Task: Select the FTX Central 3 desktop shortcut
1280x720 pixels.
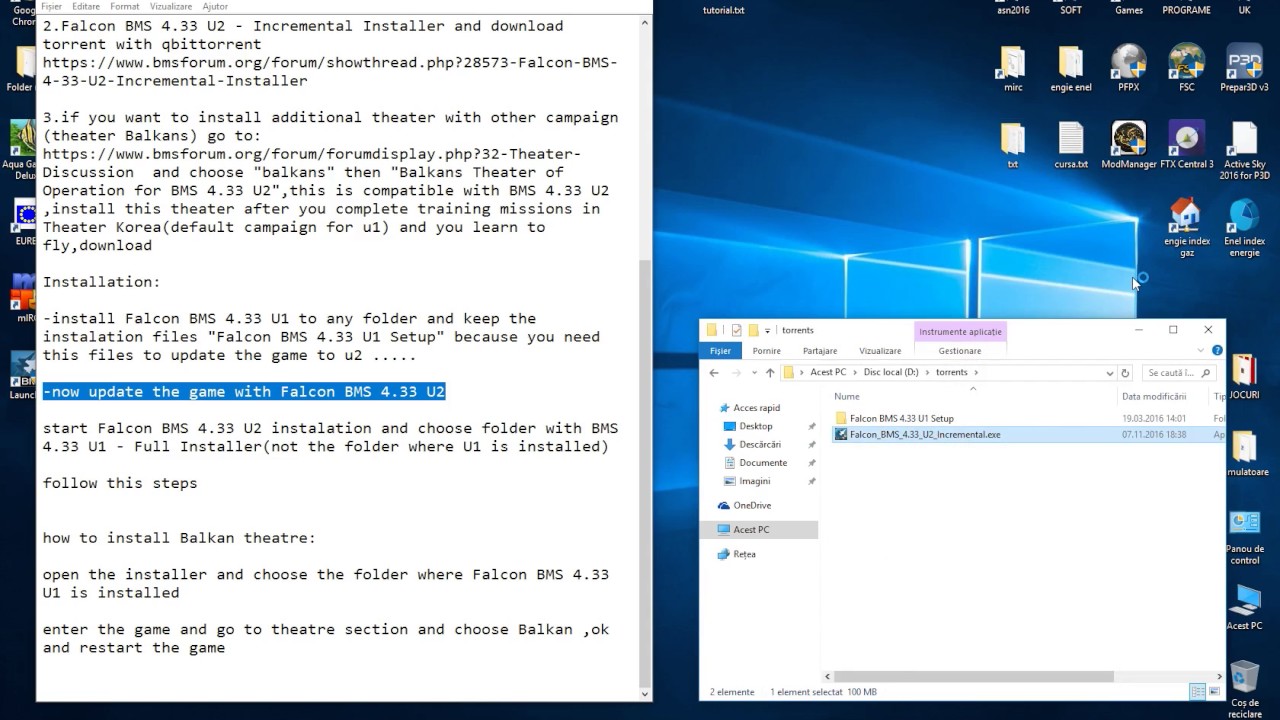Action: 1187,146
